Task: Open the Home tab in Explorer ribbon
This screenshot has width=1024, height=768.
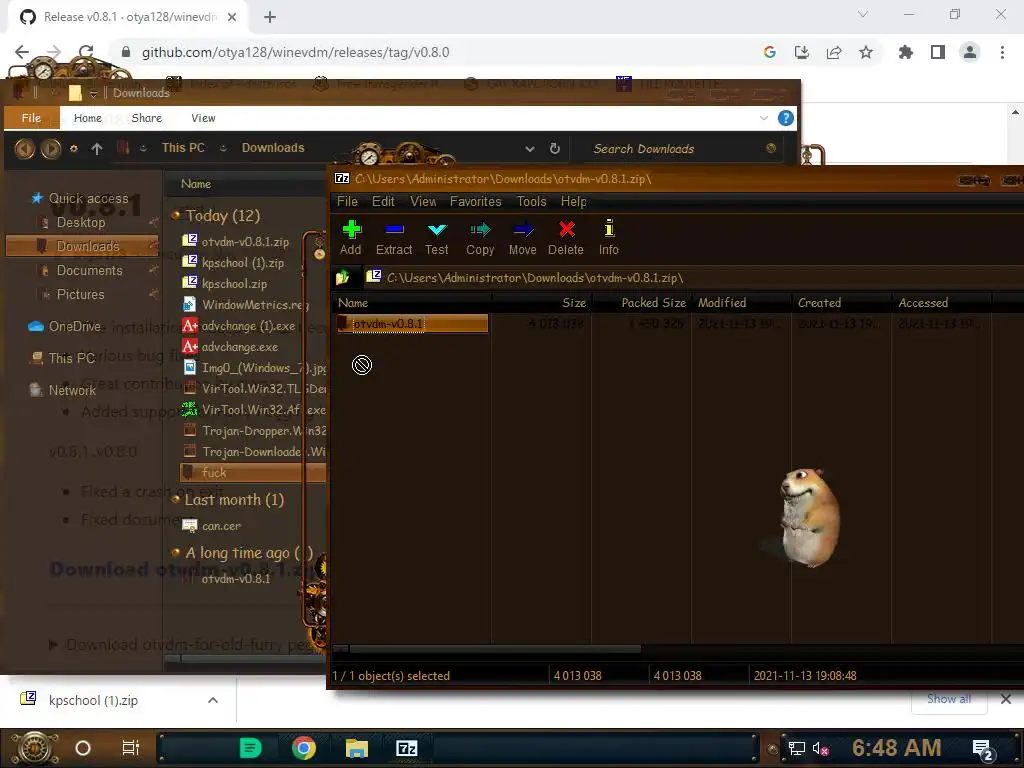Action: tap(88, 118)
